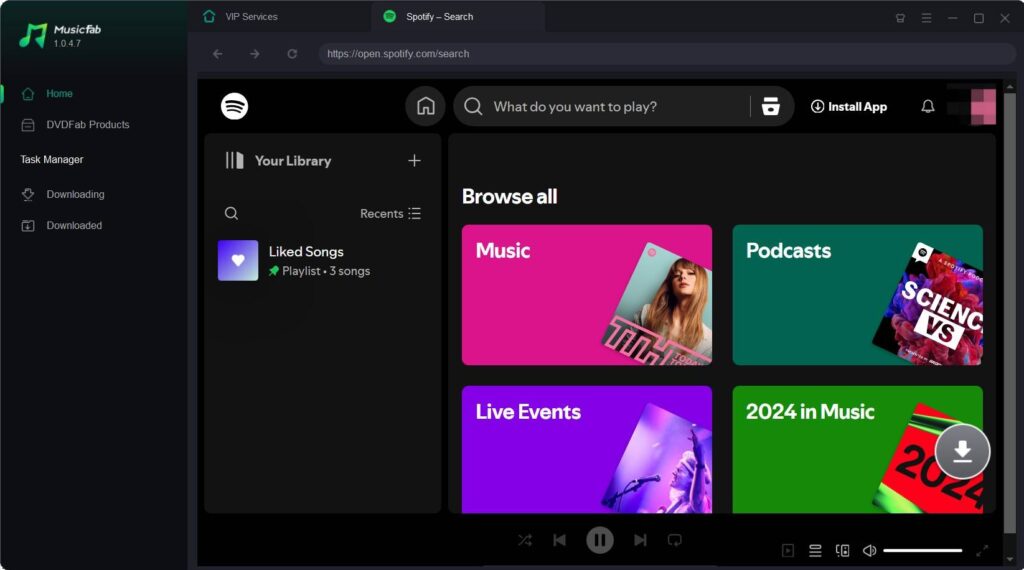This screenshot has height=570, width=1024.
Task: Skip to the next track
Action: point(640,540)
